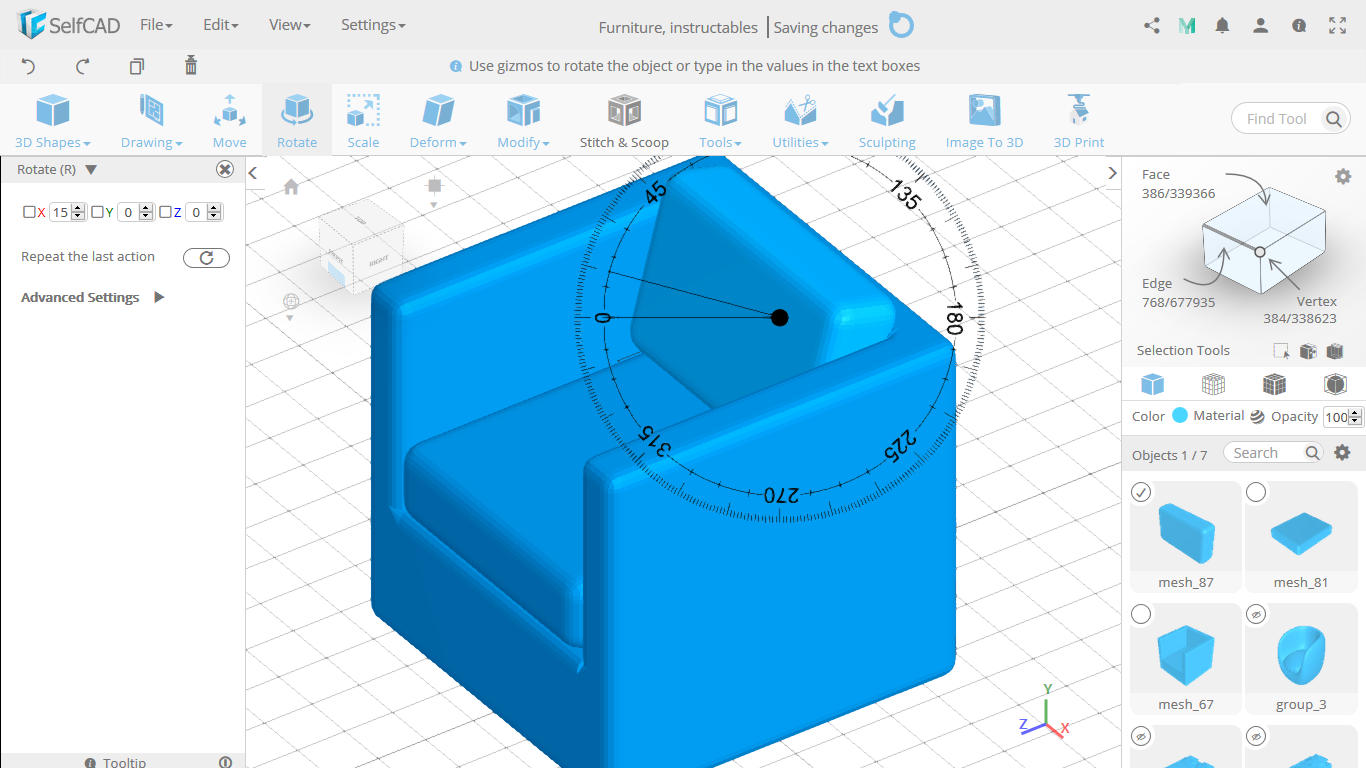Deselect the mesh_87 object checkbox

tap(1141, 492)
